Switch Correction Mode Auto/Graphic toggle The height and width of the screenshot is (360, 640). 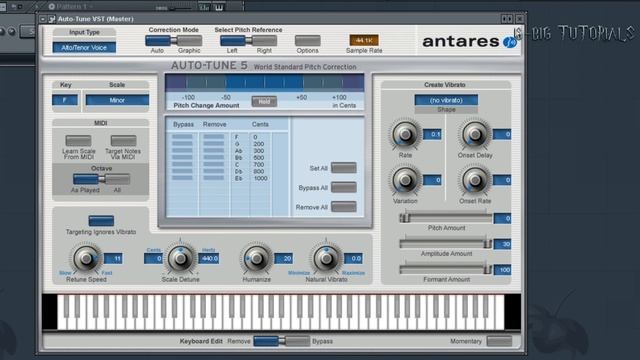[174, 40]
